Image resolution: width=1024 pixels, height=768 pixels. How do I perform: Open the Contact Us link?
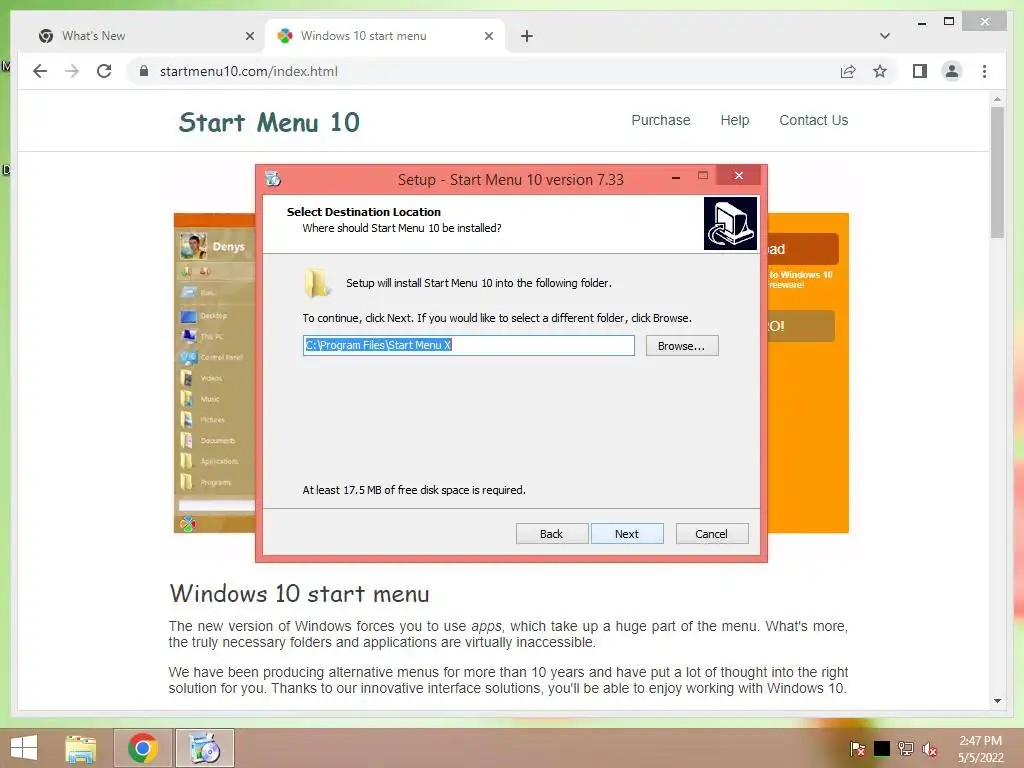[814, 120]
